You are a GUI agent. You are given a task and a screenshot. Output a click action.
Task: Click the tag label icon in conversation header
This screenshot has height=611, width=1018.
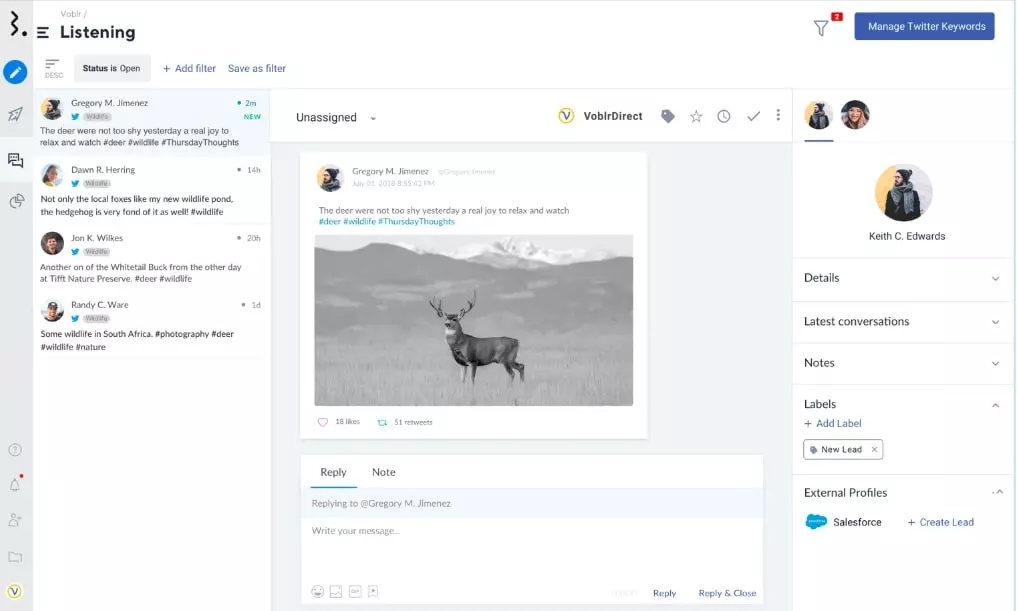668,117
